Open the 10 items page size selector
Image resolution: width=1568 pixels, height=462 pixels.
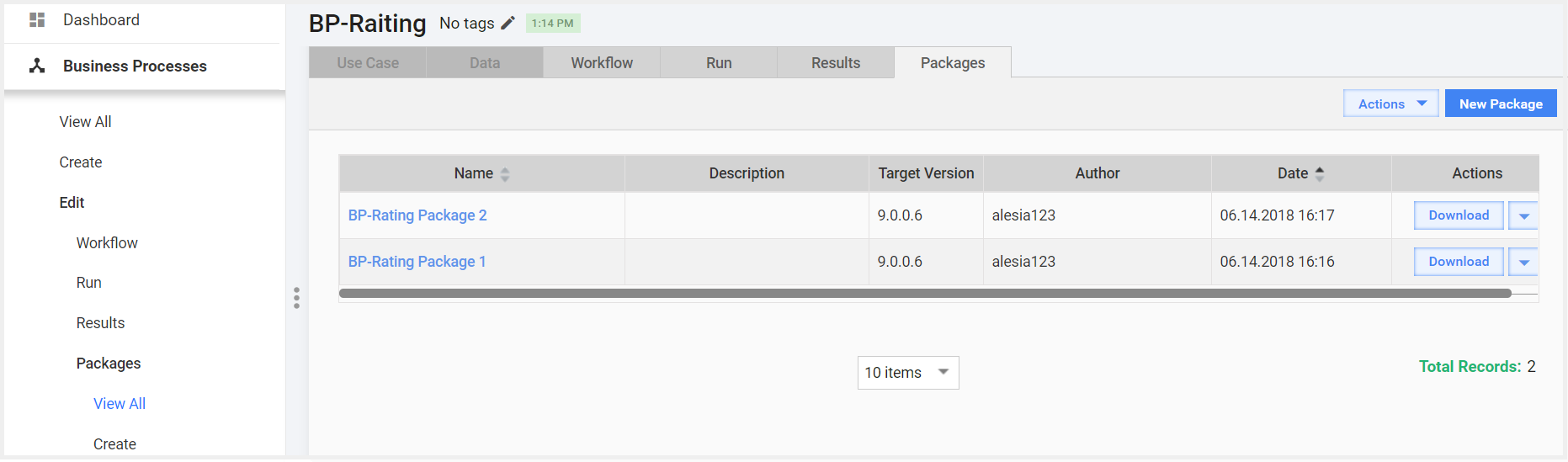click(908, 373)
